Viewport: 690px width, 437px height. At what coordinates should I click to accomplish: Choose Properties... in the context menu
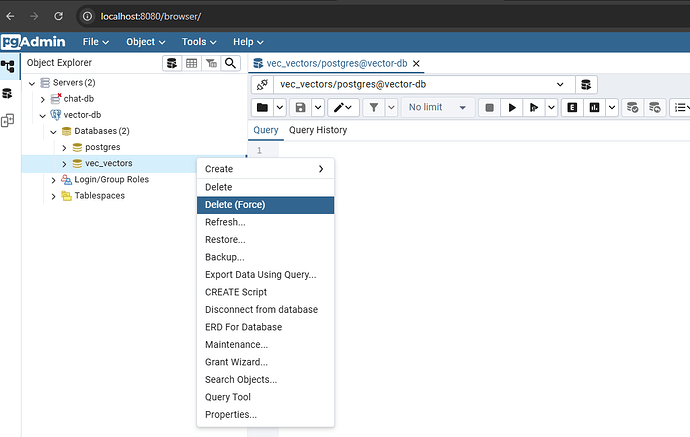coord(265,415)
